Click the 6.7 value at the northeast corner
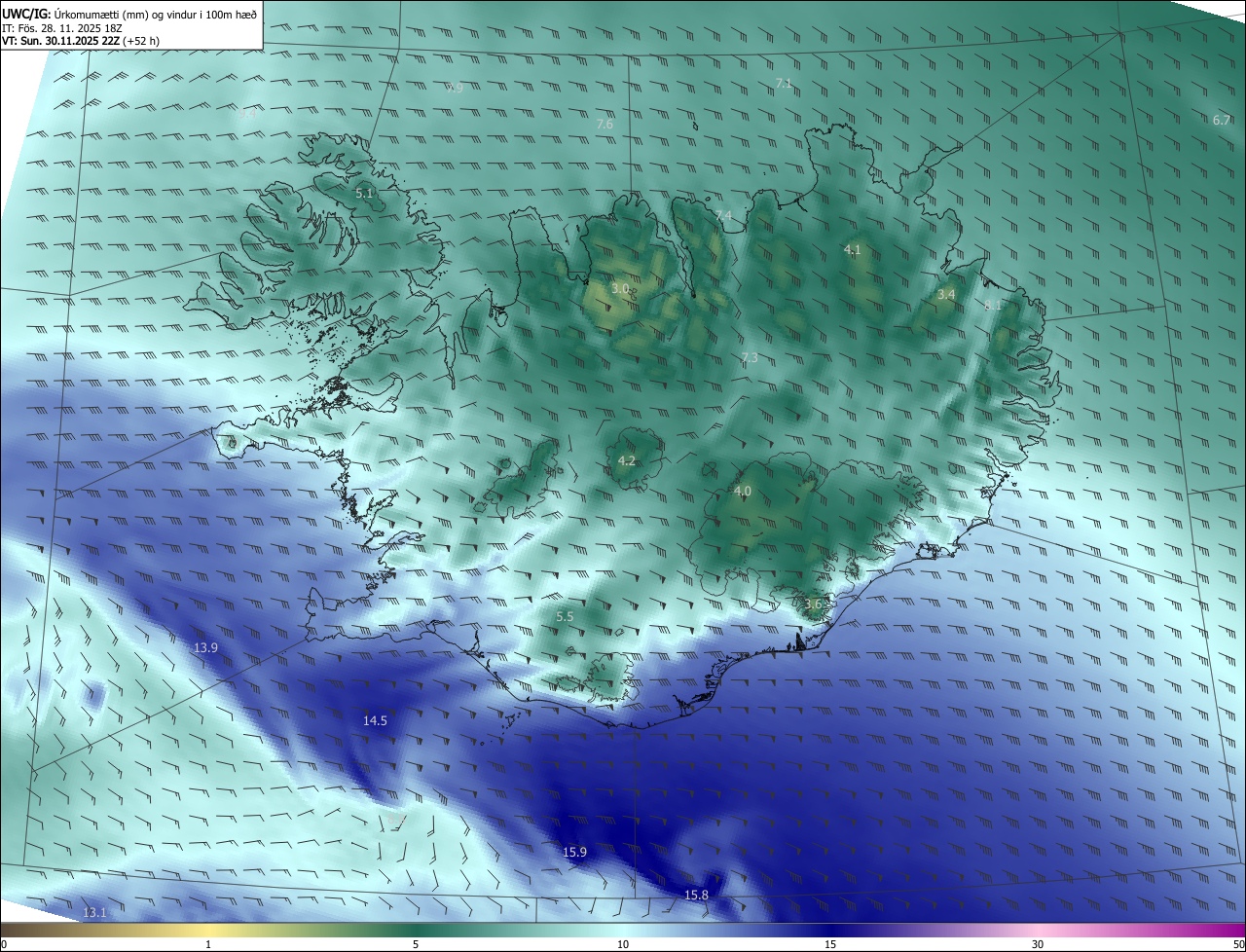The height and width of the screenshot is (952, 1246). coord(1222,120)
